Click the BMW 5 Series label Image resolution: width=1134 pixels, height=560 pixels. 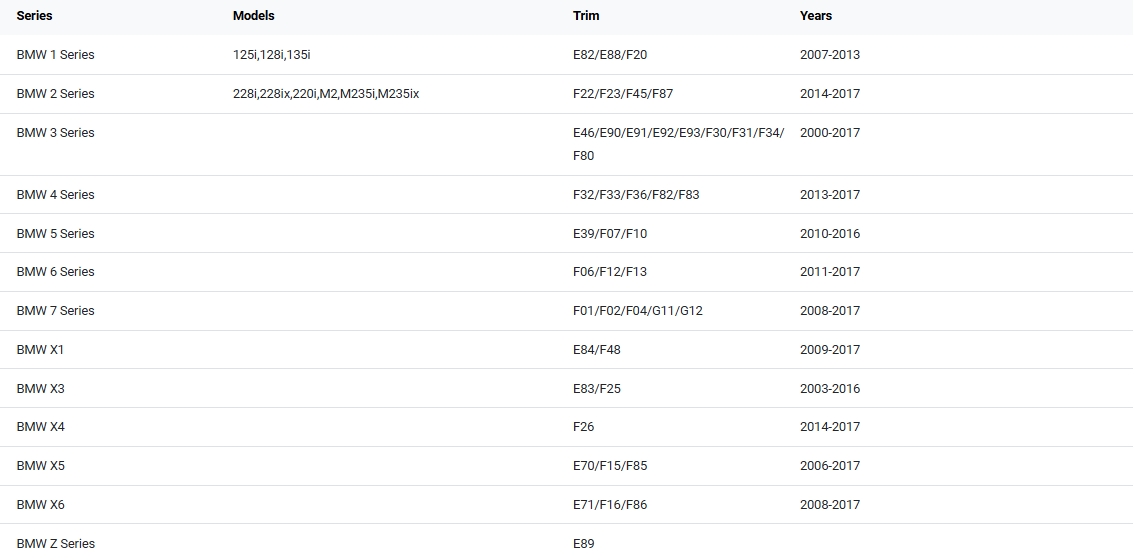coord(55,234)
